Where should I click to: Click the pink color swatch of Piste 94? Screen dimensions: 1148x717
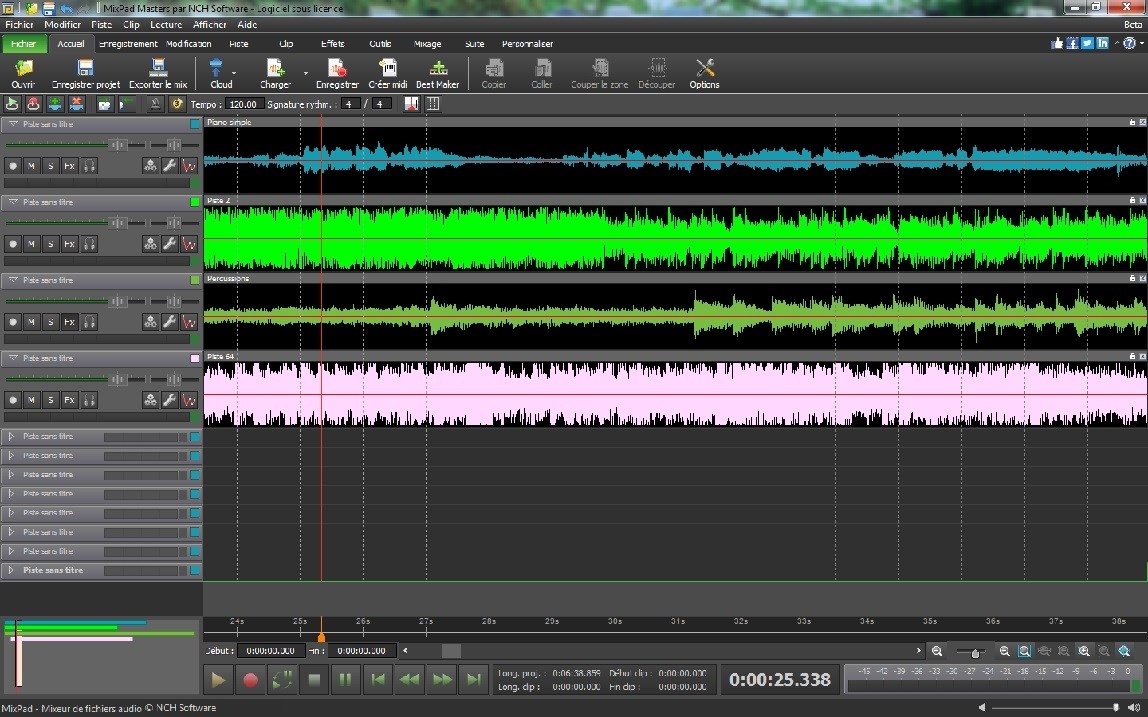point(195,358)
